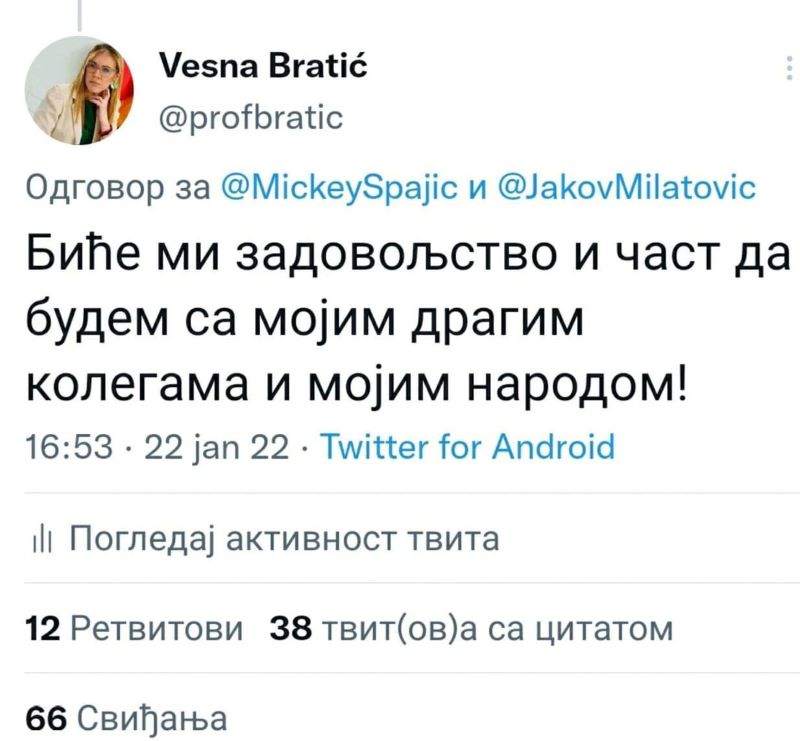This screenshot has width=800, height=741.
Task: Click the 16:53 · 22 jan 22 timestamp
Action: 157,447
